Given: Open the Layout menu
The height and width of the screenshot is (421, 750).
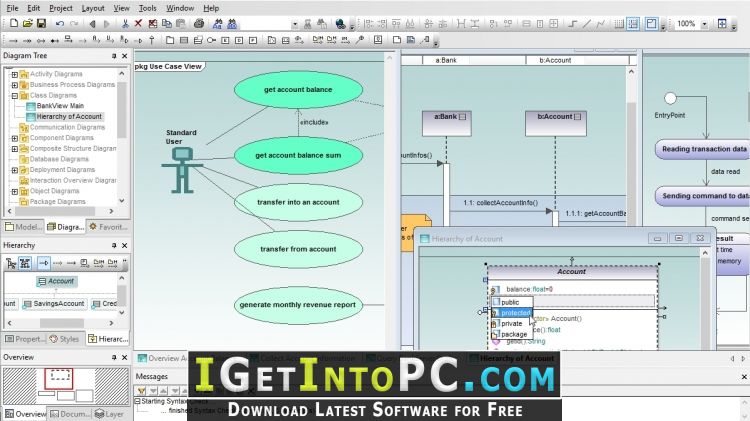Looking at the screenshot, I should tap(93, 8).
